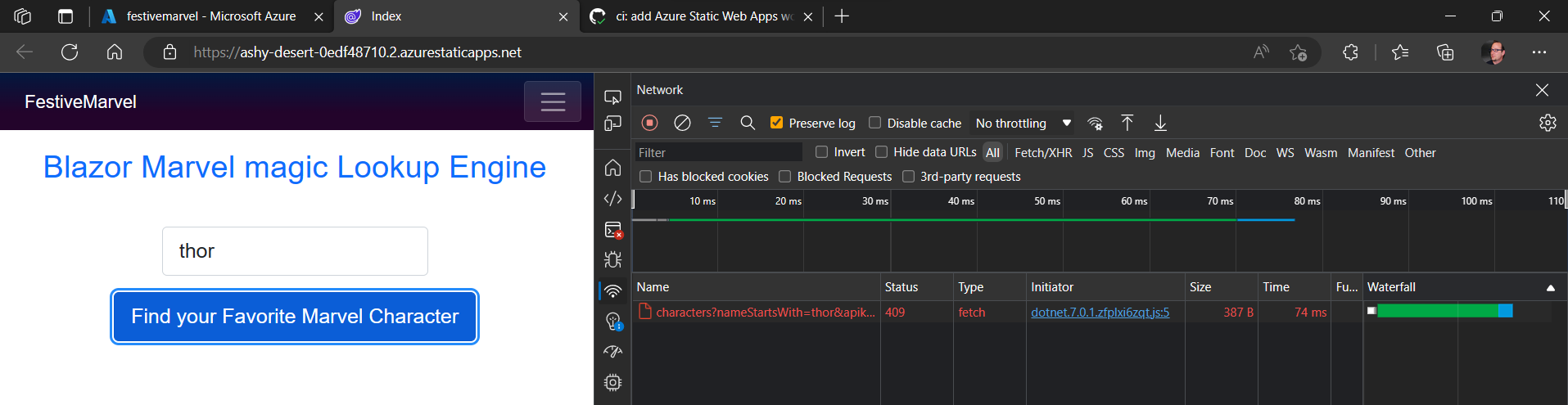Click the import HAR upload arrow
This screenshot has height=405, width=1568.
[x=1127, y=123]
